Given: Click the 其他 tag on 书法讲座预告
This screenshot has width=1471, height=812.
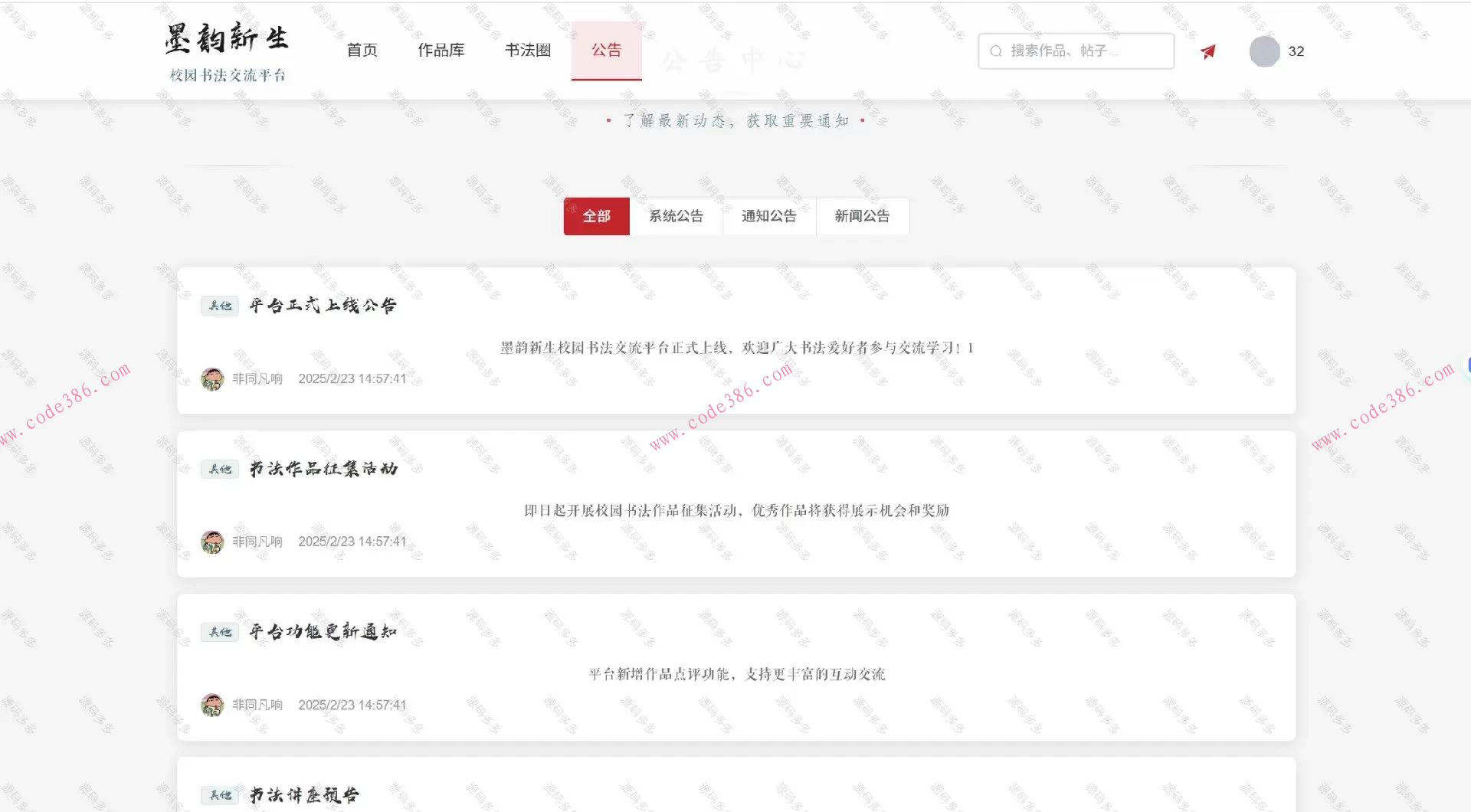Looking at the screenshot, I should tap(219, 795).
